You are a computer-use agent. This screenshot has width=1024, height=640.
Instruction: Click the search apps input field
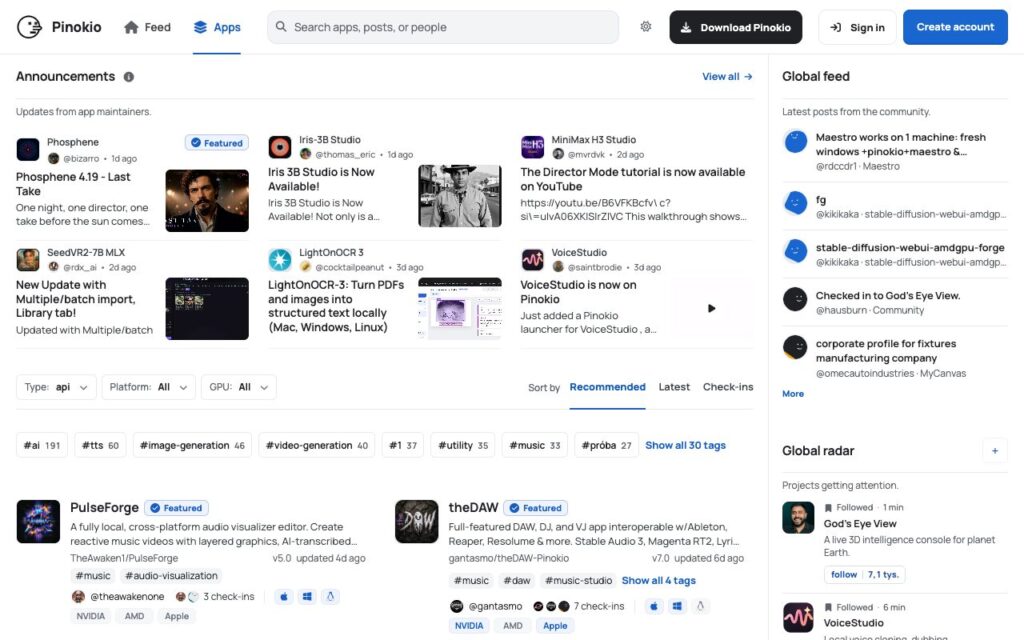point(443,27)
